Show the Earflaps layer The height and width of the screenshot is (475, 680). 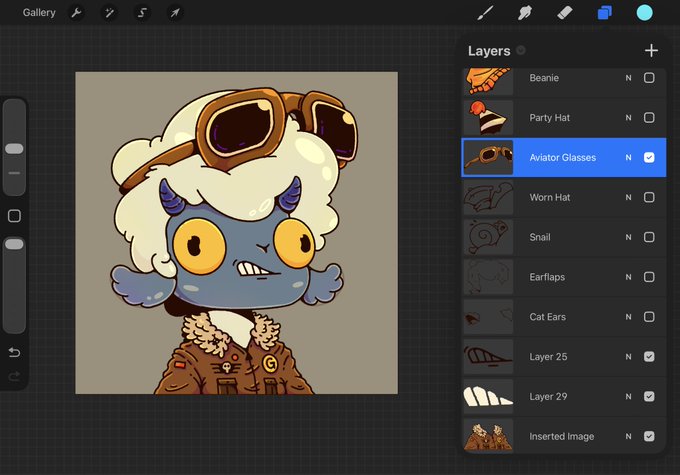point(649,277)
